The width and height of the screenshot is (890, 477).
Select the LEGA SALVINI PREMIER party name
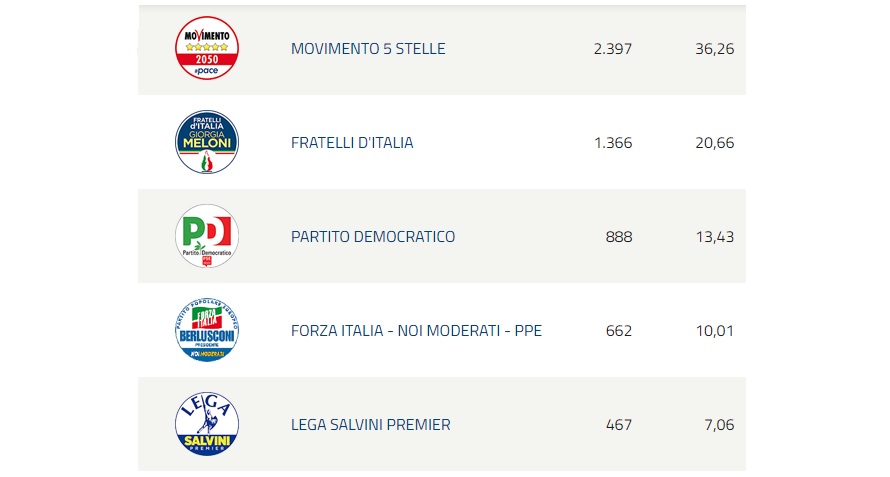tap(371, 425)
